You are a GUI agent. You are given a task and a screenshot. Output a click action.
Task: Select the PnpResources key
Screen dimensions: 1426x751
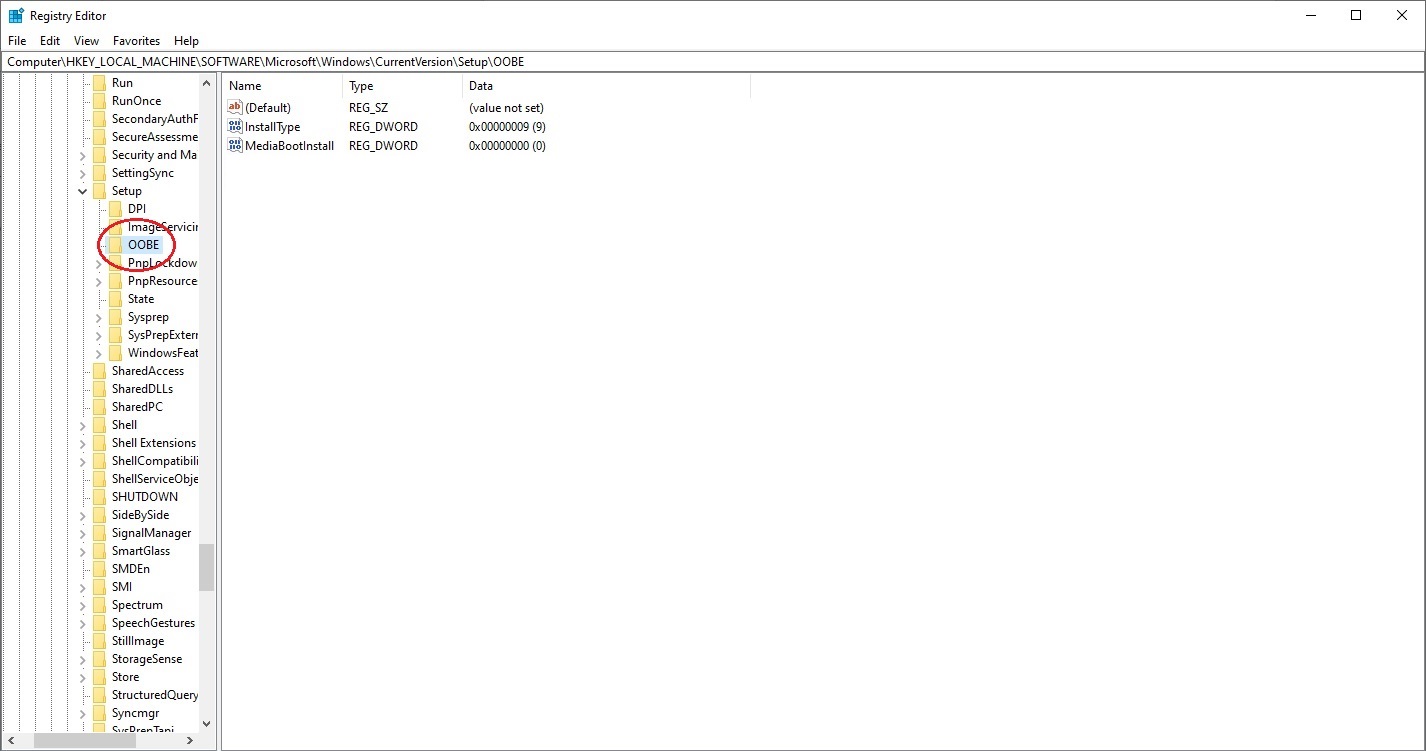[163, 281]
